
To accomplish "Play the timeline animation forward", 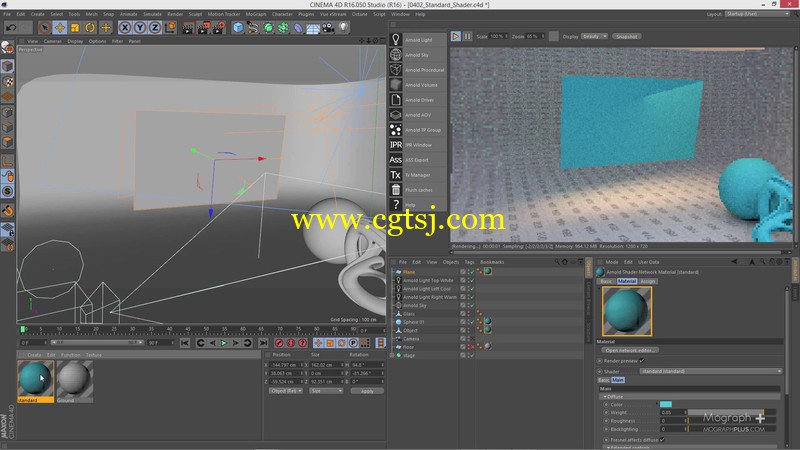I will coord(223,343).
